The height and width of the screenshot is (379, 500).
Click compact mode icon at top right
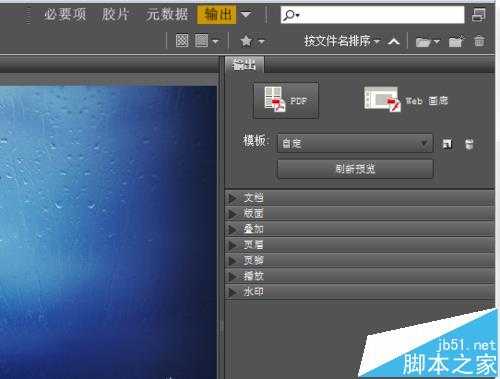pos(479,15)
